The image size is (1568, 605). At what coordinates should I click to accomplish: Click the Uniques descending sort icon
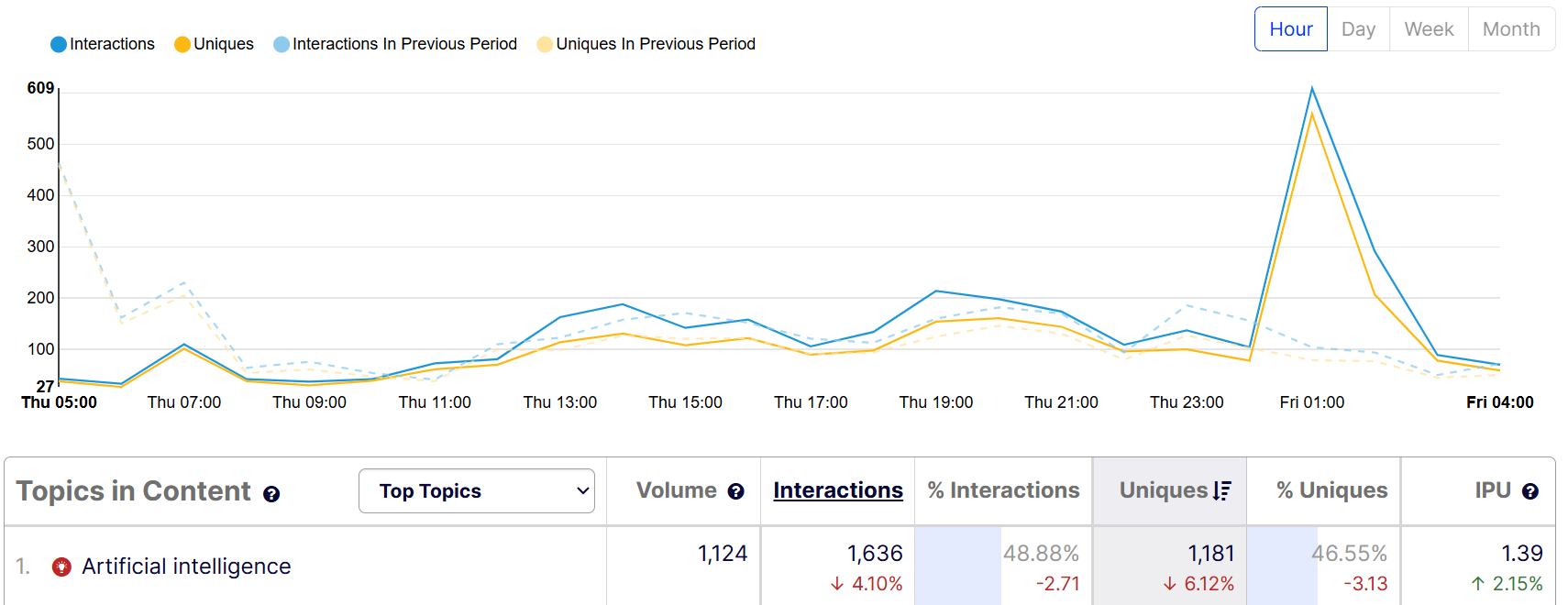coord(1222,491)
